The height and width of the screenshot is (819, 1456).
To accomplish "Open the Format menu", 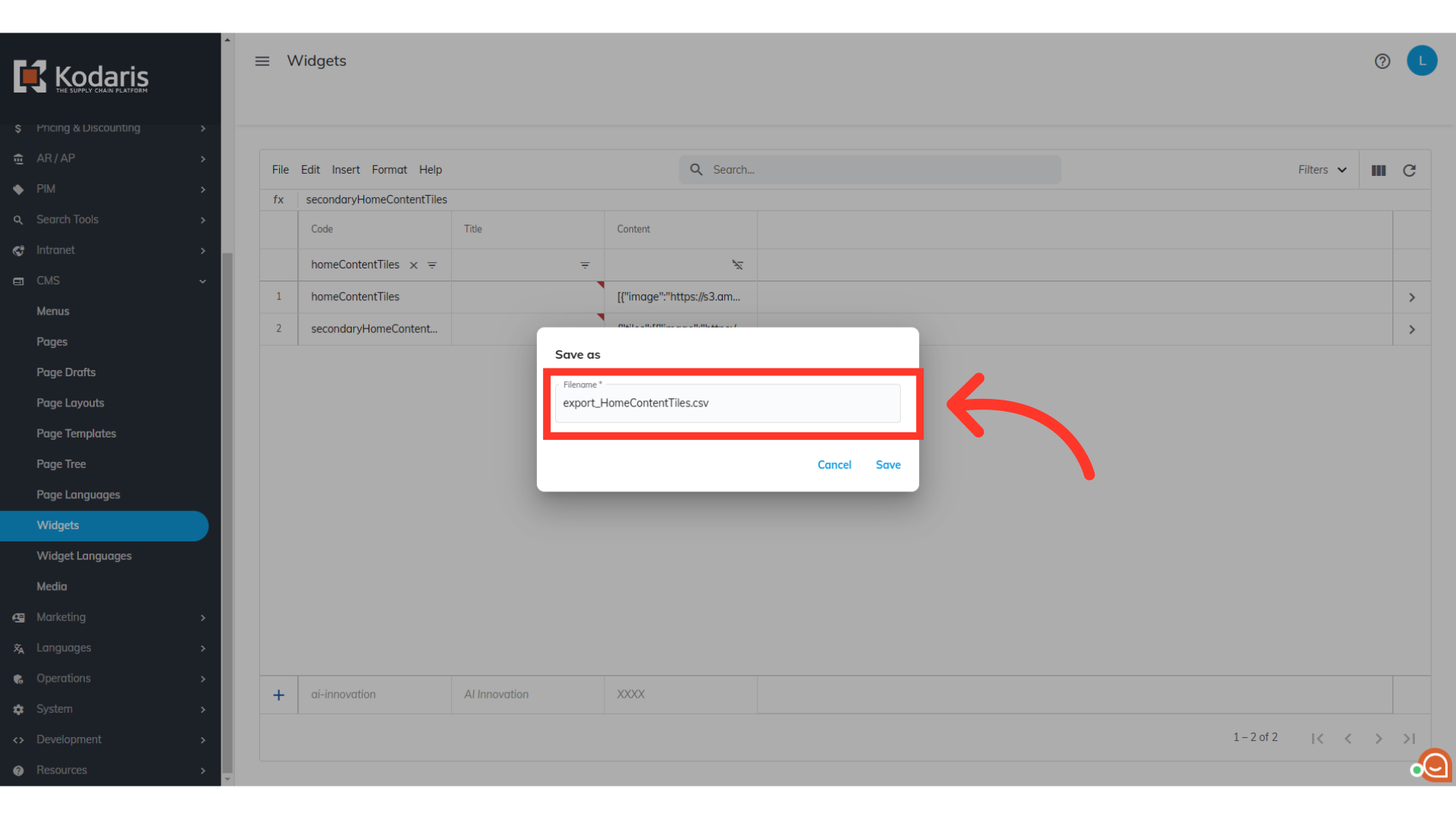I will click(x=389, y=170).
